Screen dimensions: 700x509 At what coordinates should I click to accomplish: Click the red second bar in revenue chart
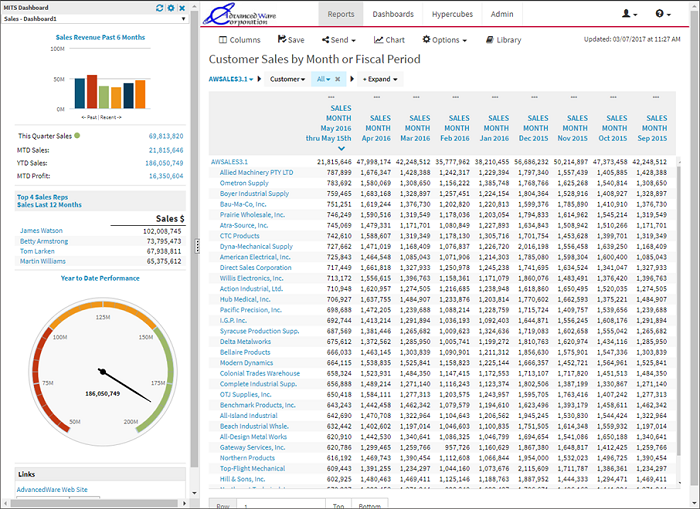click(x=92, y=92)
